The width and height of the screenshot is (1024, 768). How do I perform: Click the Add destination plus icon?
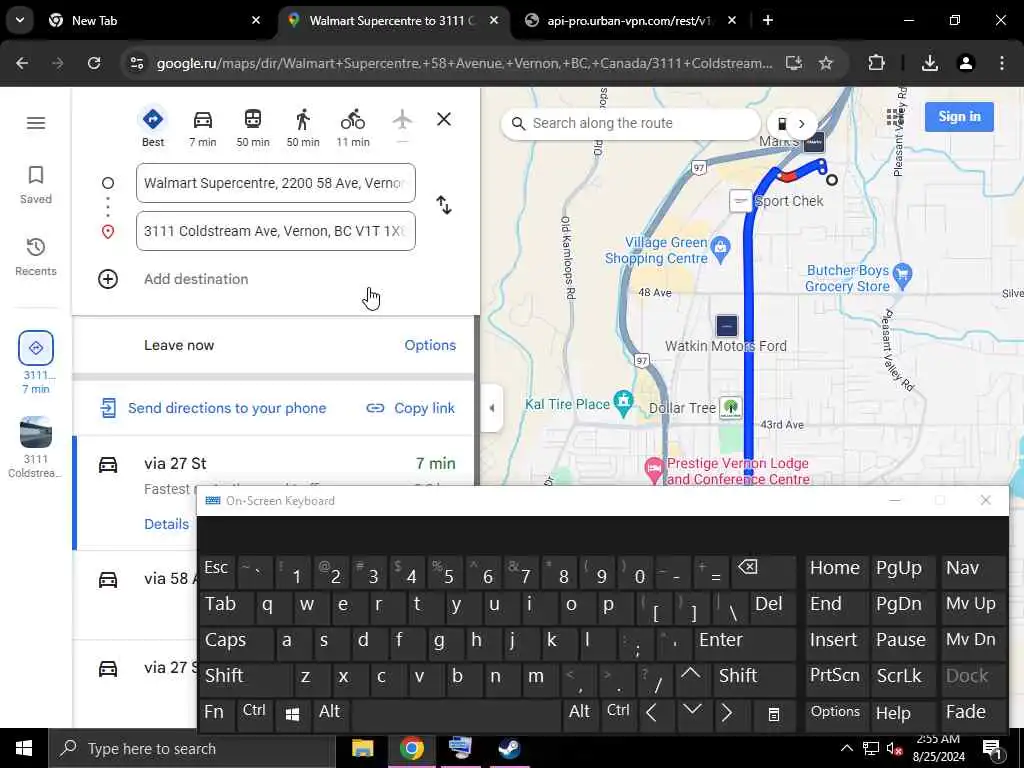(x=108, y=279)
